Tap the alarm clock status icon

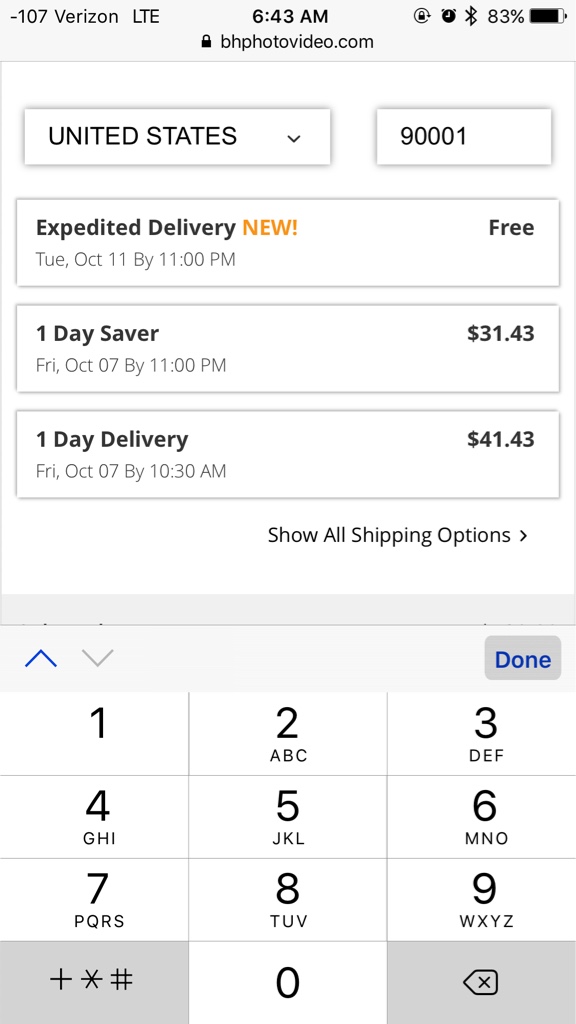click(449, 16)
